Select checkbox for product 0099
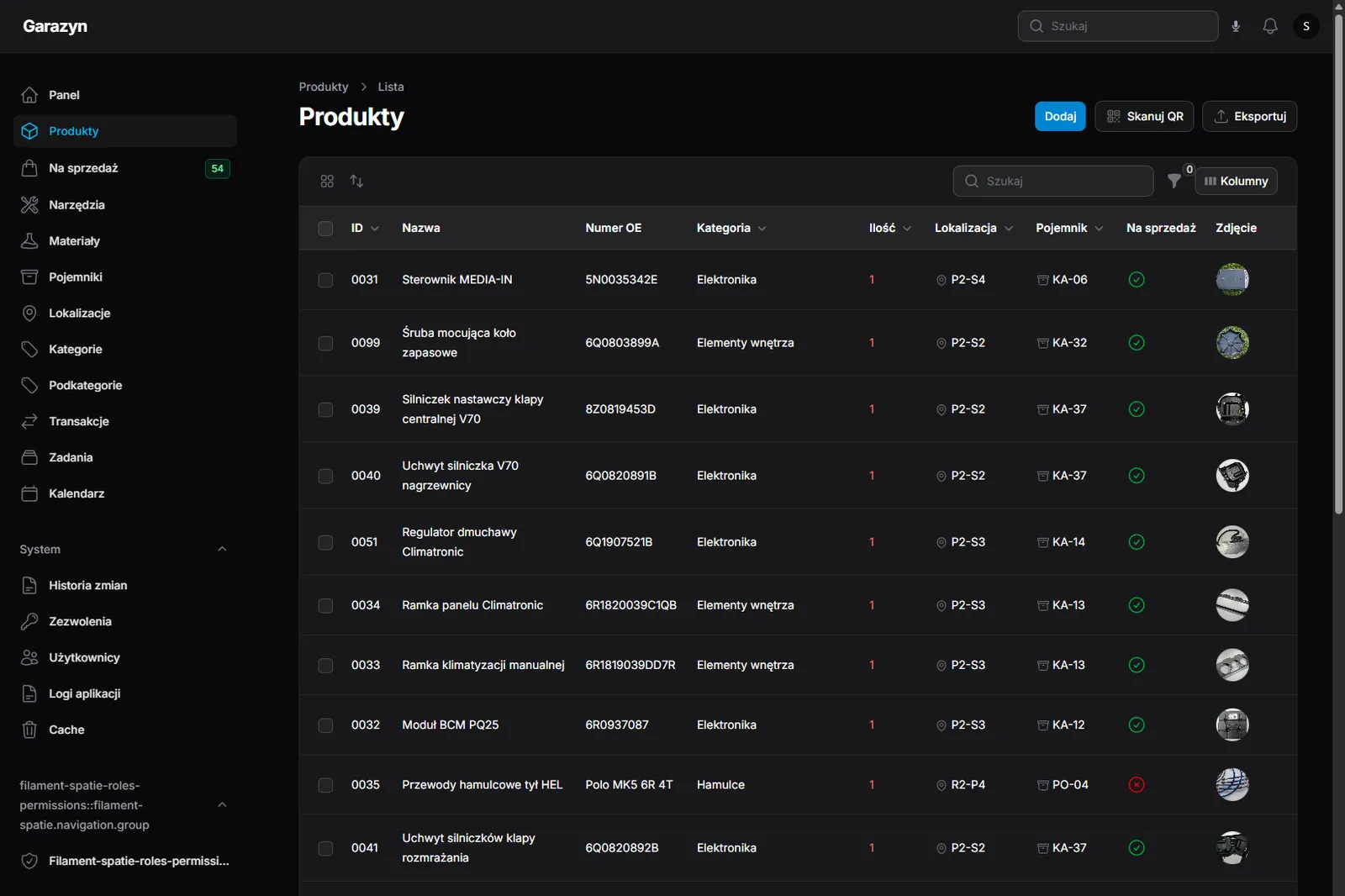1345x896 pixels. [x=325, y=343]
